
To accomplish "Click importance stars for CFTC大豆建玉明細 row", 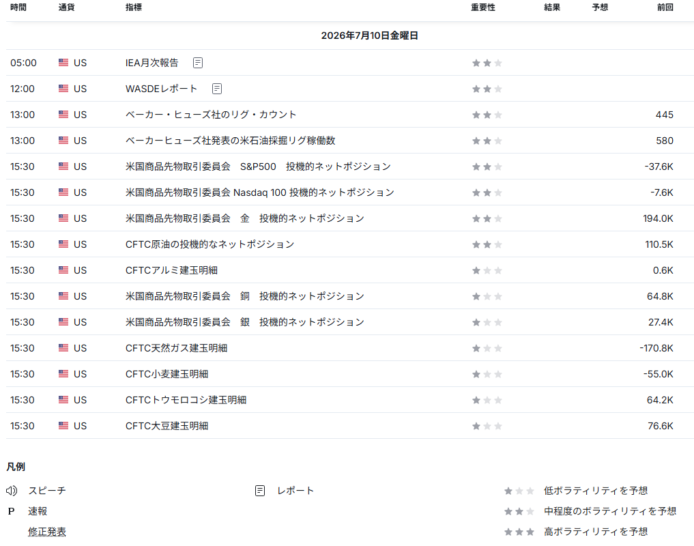I will [x=487, y=426].
